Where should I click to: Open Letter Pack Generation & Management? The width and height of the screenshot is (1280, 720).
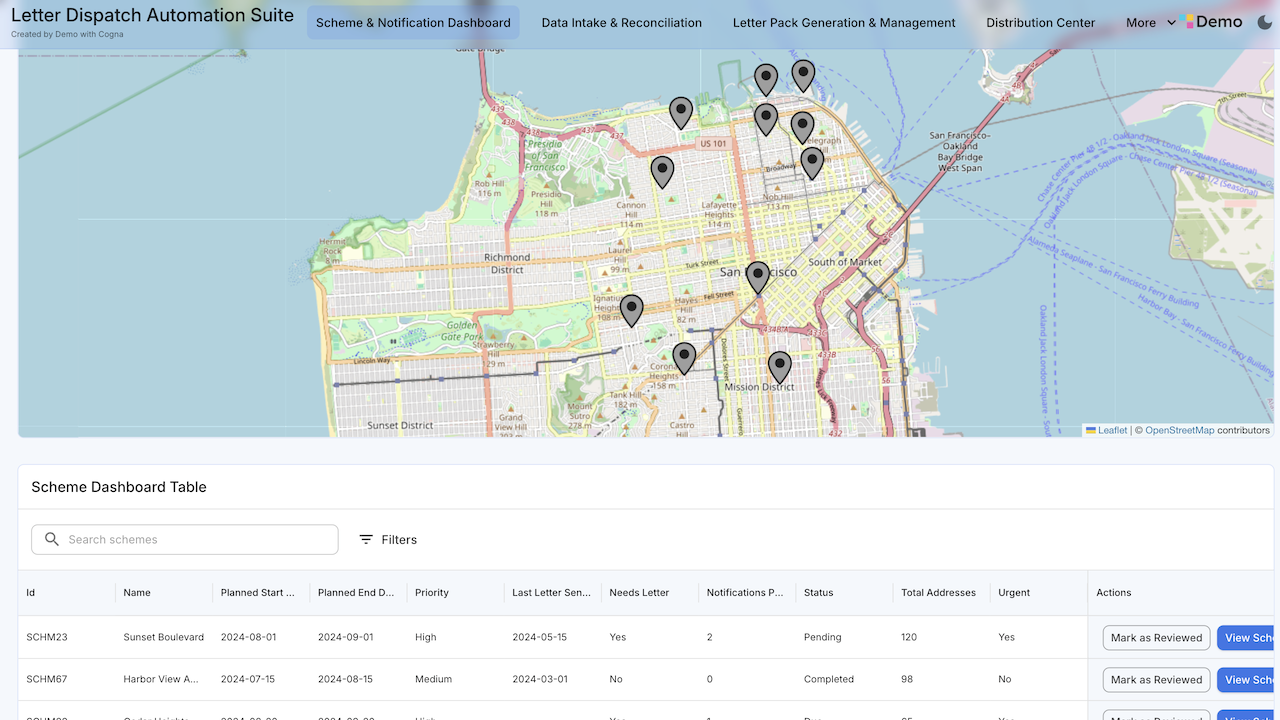tap(844, 22)
